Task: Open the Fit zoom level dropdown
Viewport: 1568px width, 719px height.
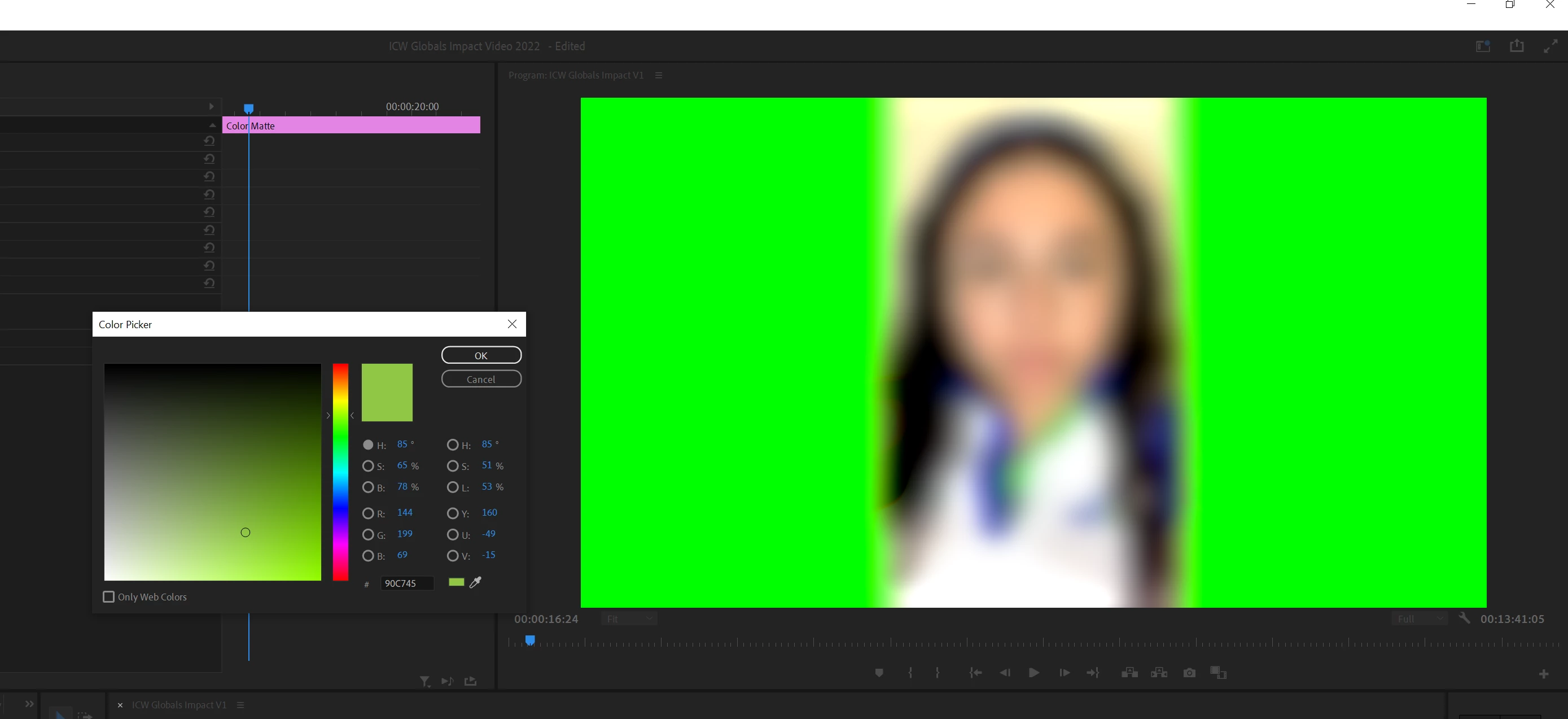Action: (629, 619)
